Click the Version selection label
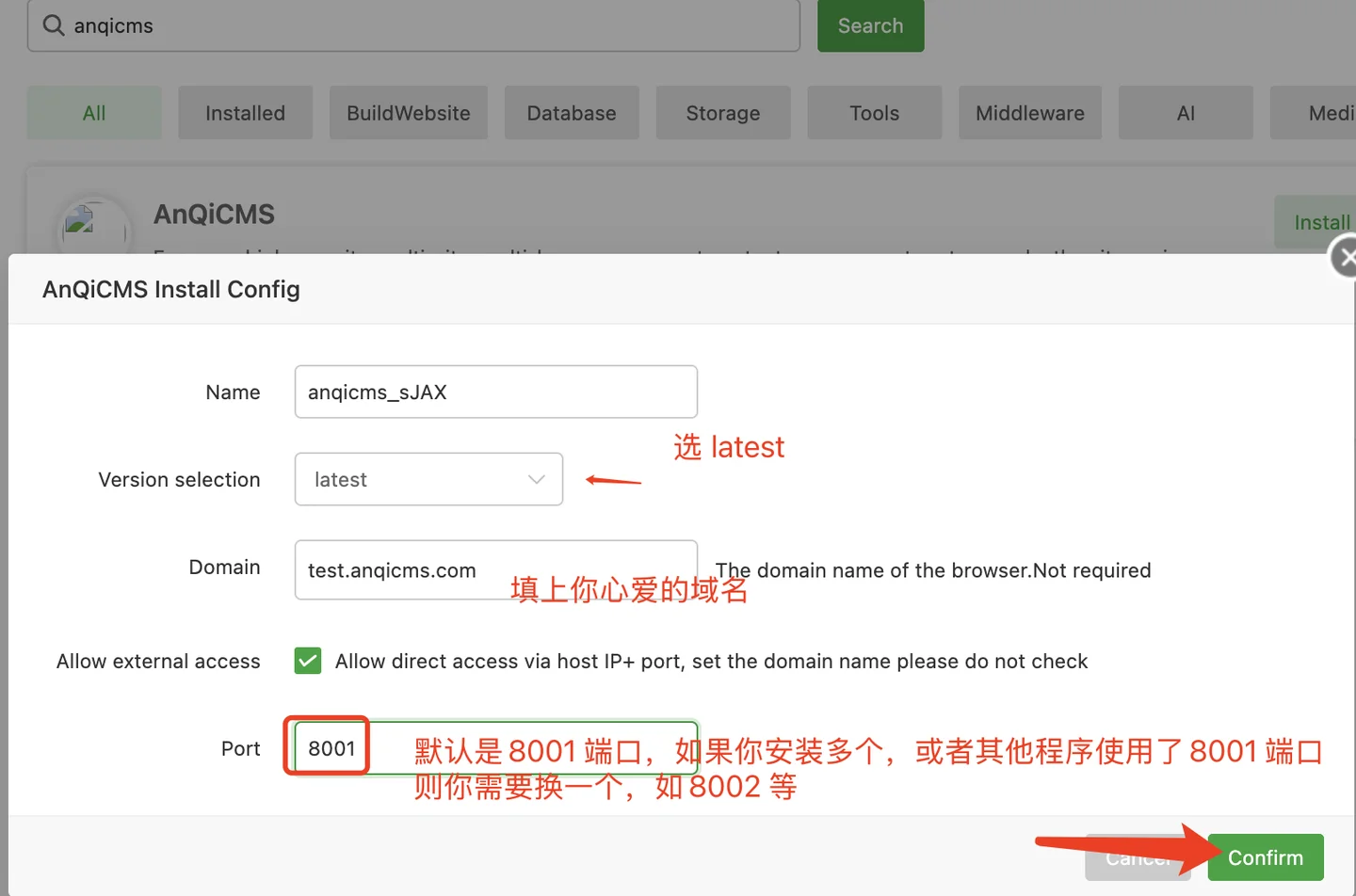1356x896 pixels. click(x=179, y=479)
